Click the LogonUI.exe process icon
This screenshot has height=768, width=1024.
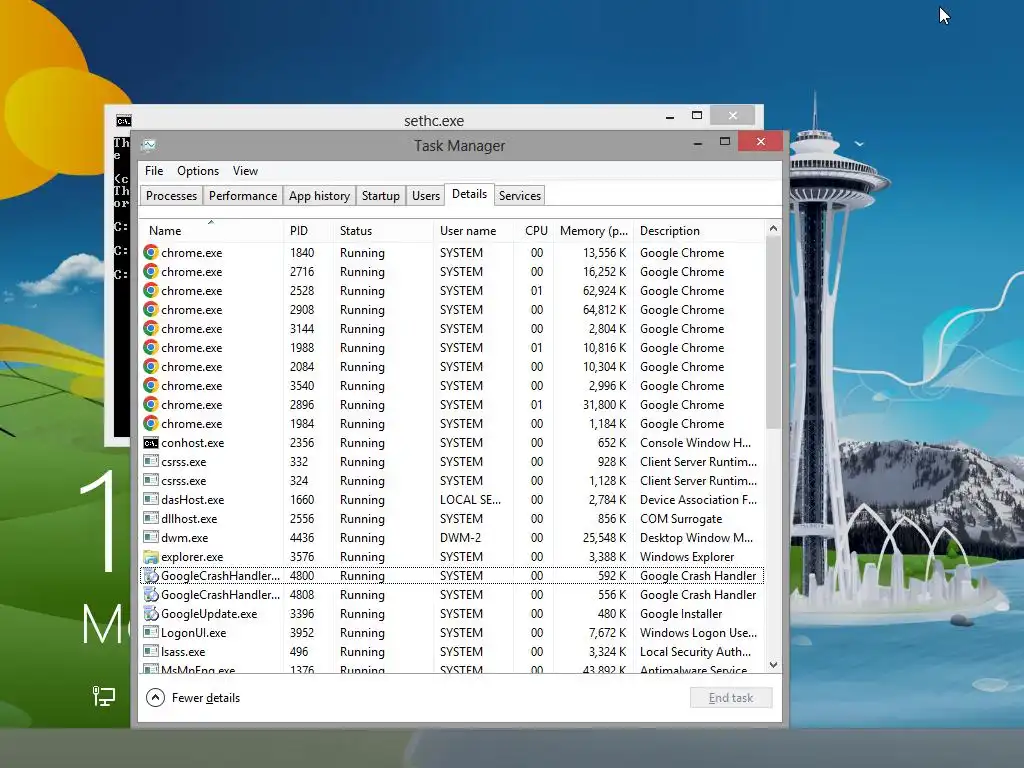pos(151,632)
